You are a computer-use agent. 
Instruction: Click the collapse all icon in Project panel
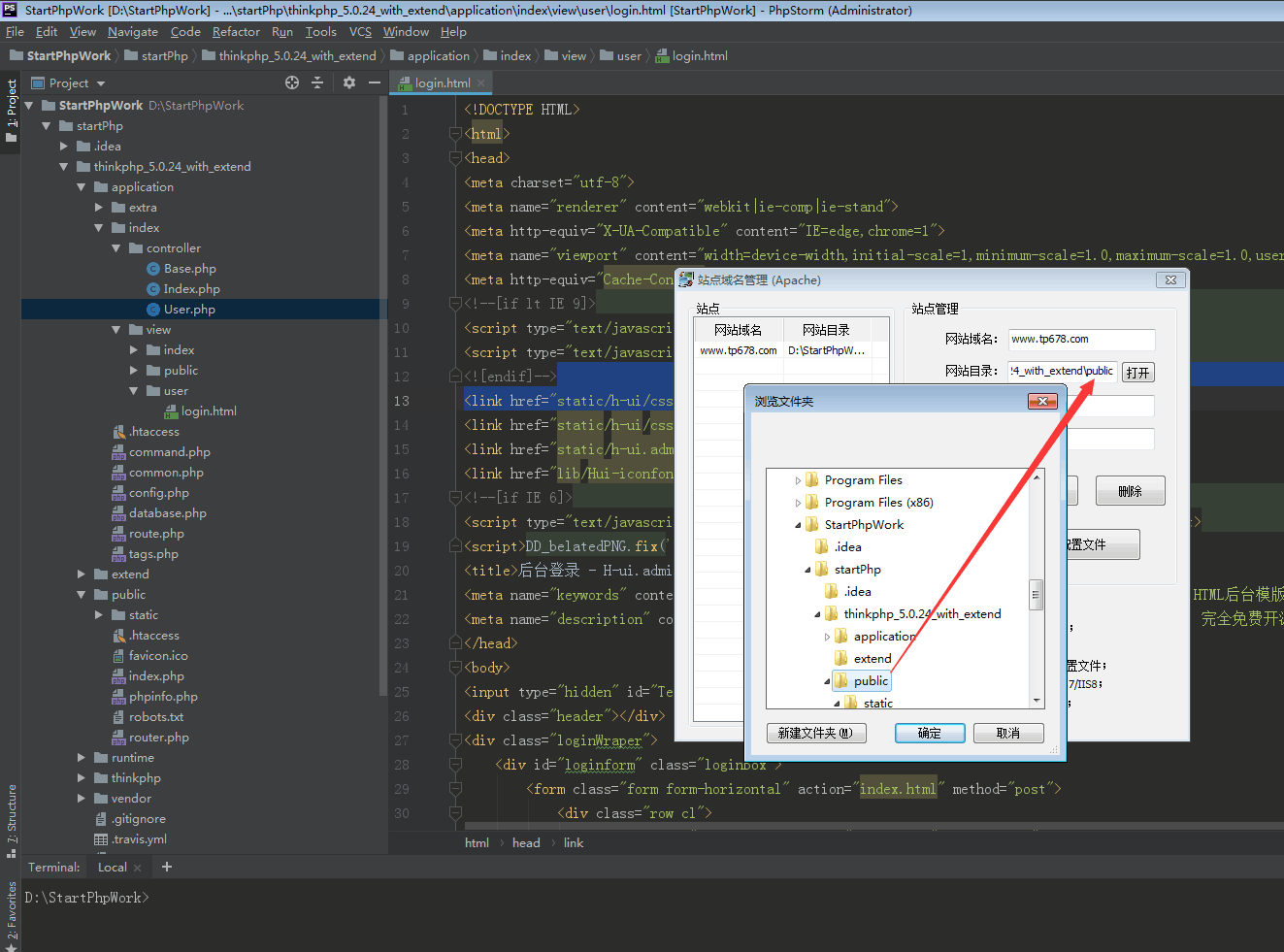click(317, 83)
